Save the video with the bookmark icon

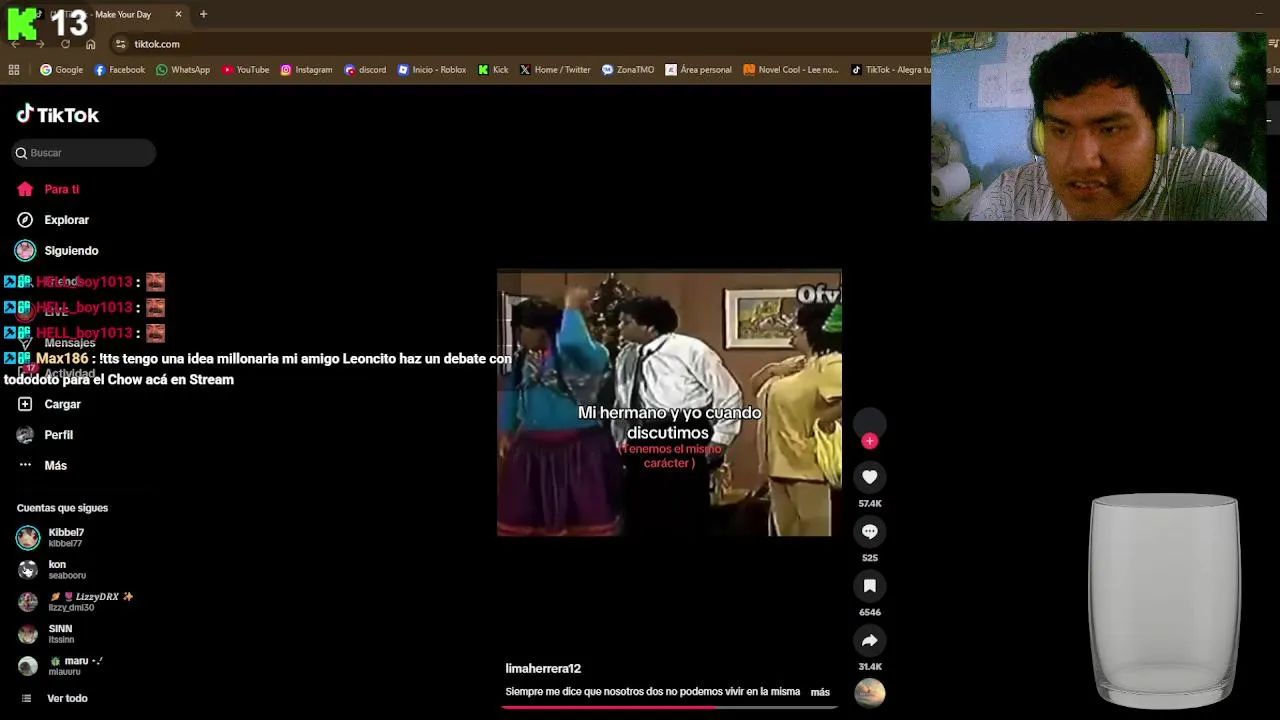pos(870,586)
